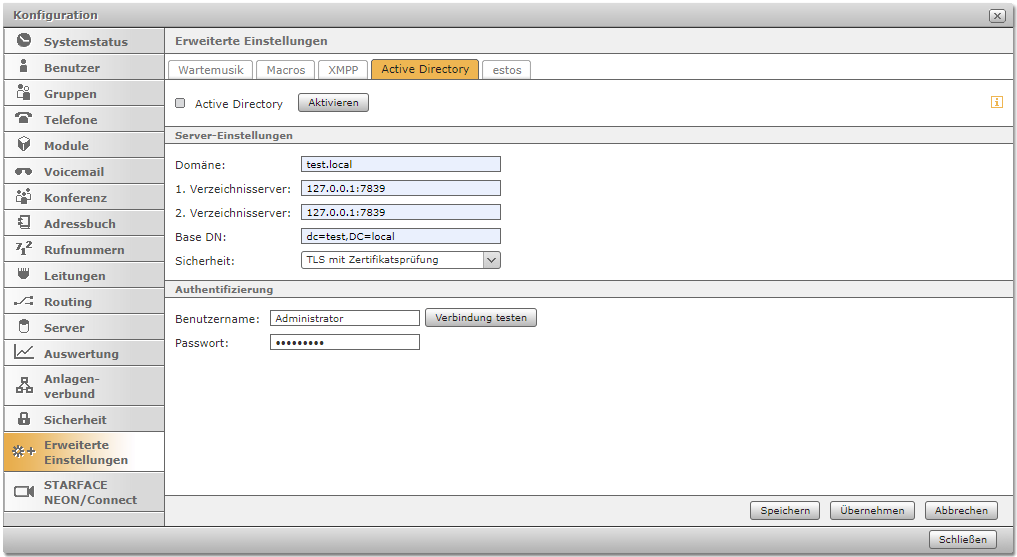Open the Sicherheit TLS dropdown
Screen dimensions: 1017x557
point(400,260)
